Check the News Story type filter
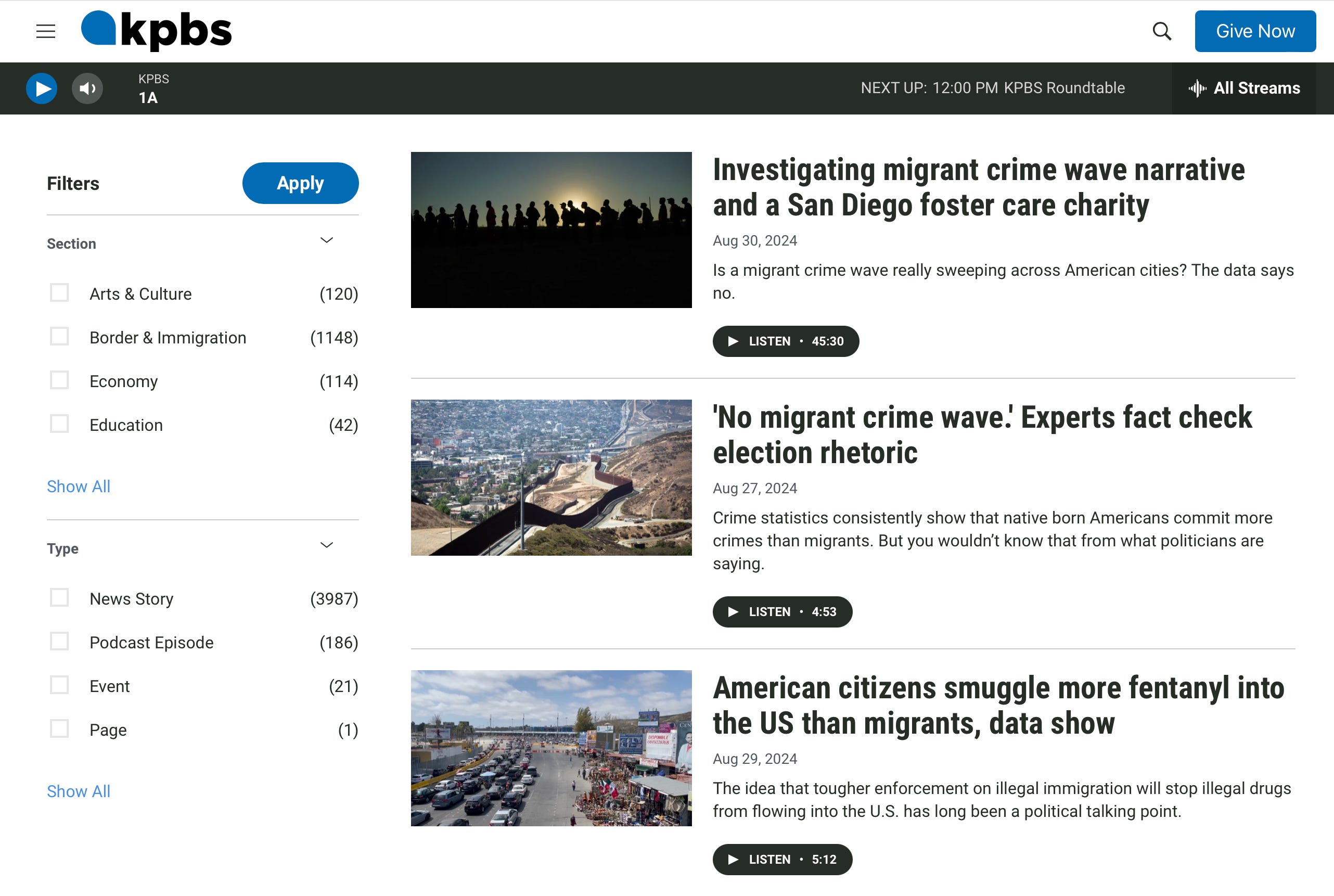Screen dimensions: 1334x896 point(59,598)
